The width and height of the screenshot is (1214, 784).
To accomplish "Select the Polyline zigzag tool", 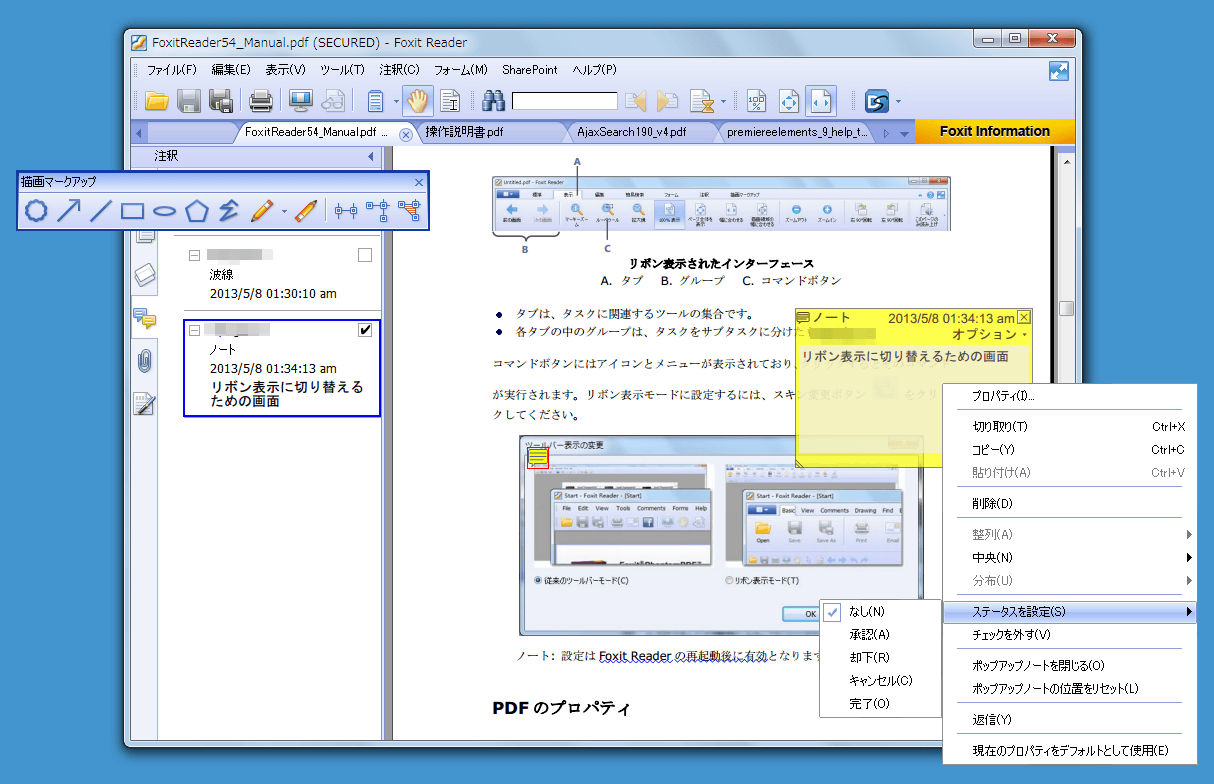I will point(229,211).
